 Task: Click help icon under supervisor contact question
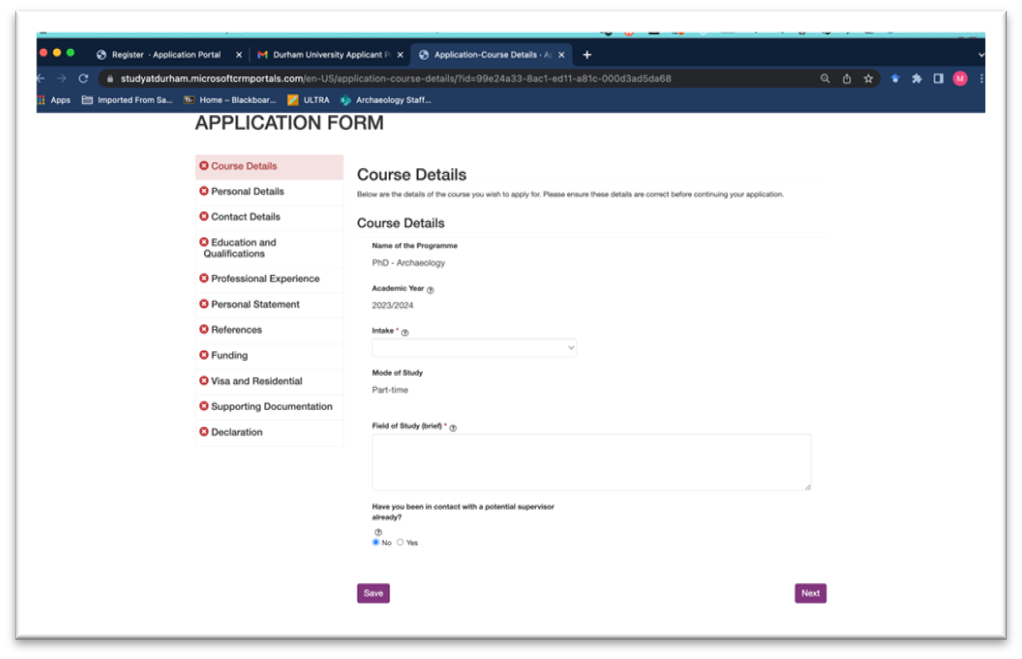click(x=378, y=532)
